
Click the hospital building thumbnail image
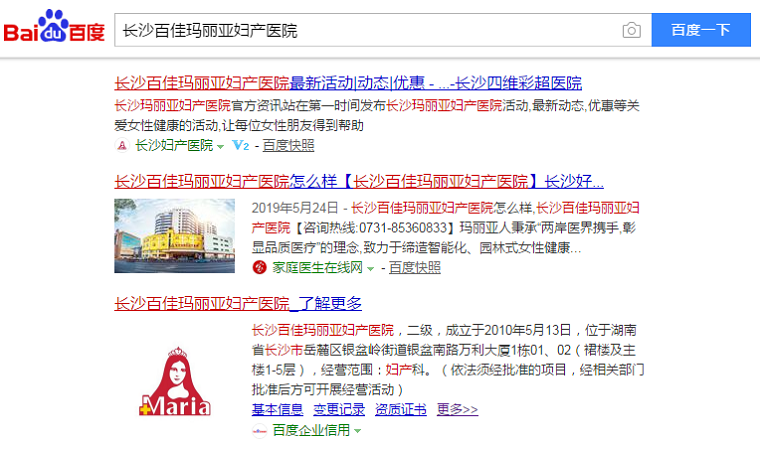(175, 234)
